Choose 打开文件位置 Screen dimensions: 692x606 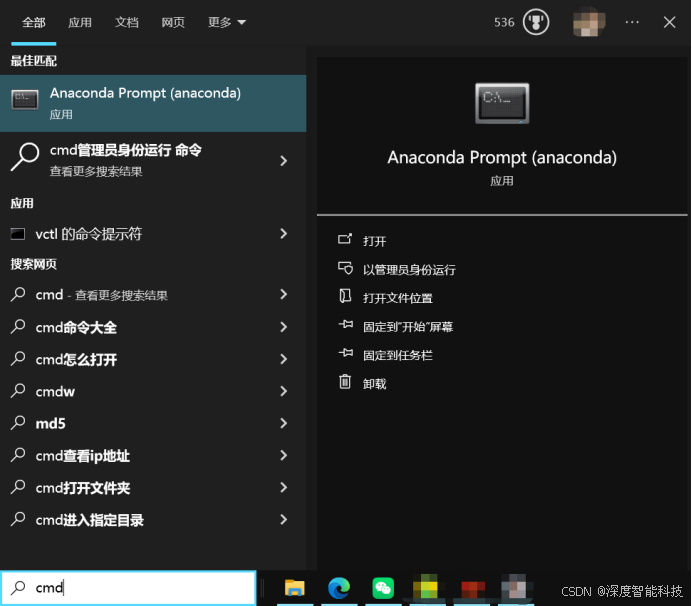click(x=398, y=298)
